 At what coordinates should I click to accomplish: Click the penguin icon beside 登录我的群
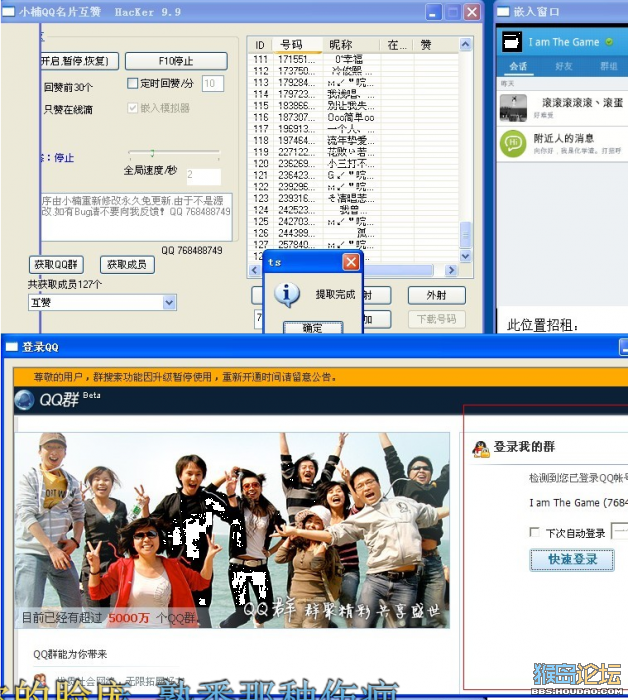pos(481,449)
